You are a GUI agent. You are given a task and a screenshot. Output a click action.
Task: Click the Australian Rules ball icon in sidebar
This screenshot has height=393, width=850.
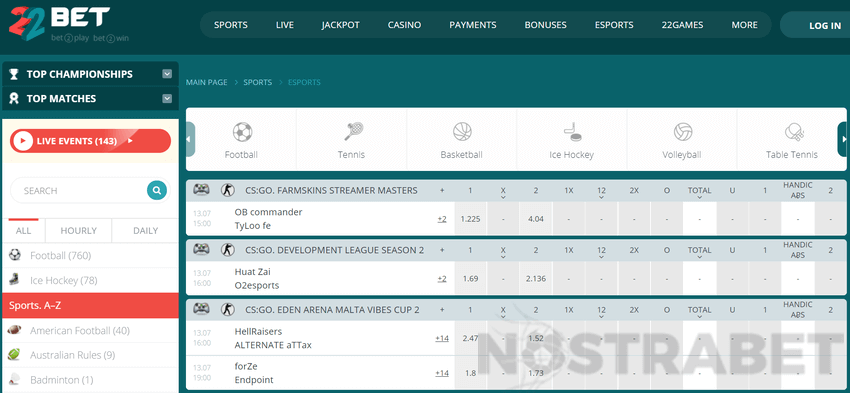15,355
